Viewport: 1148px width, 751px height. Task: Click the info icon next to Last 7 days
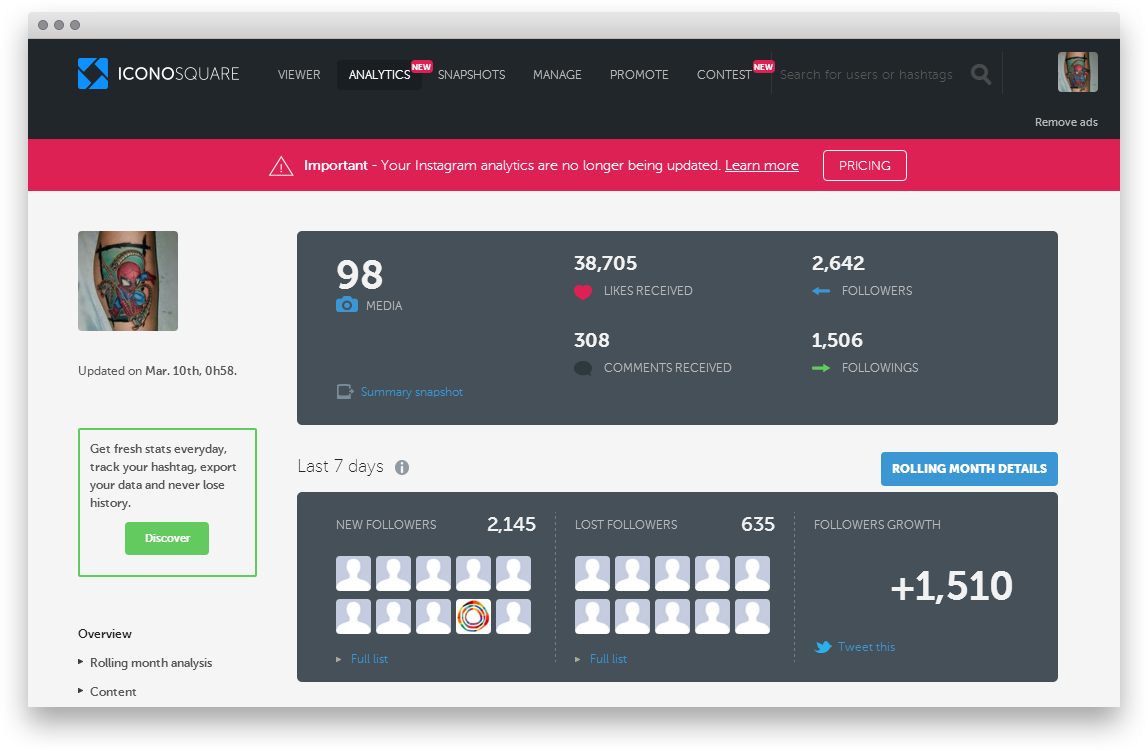[401, 467]
